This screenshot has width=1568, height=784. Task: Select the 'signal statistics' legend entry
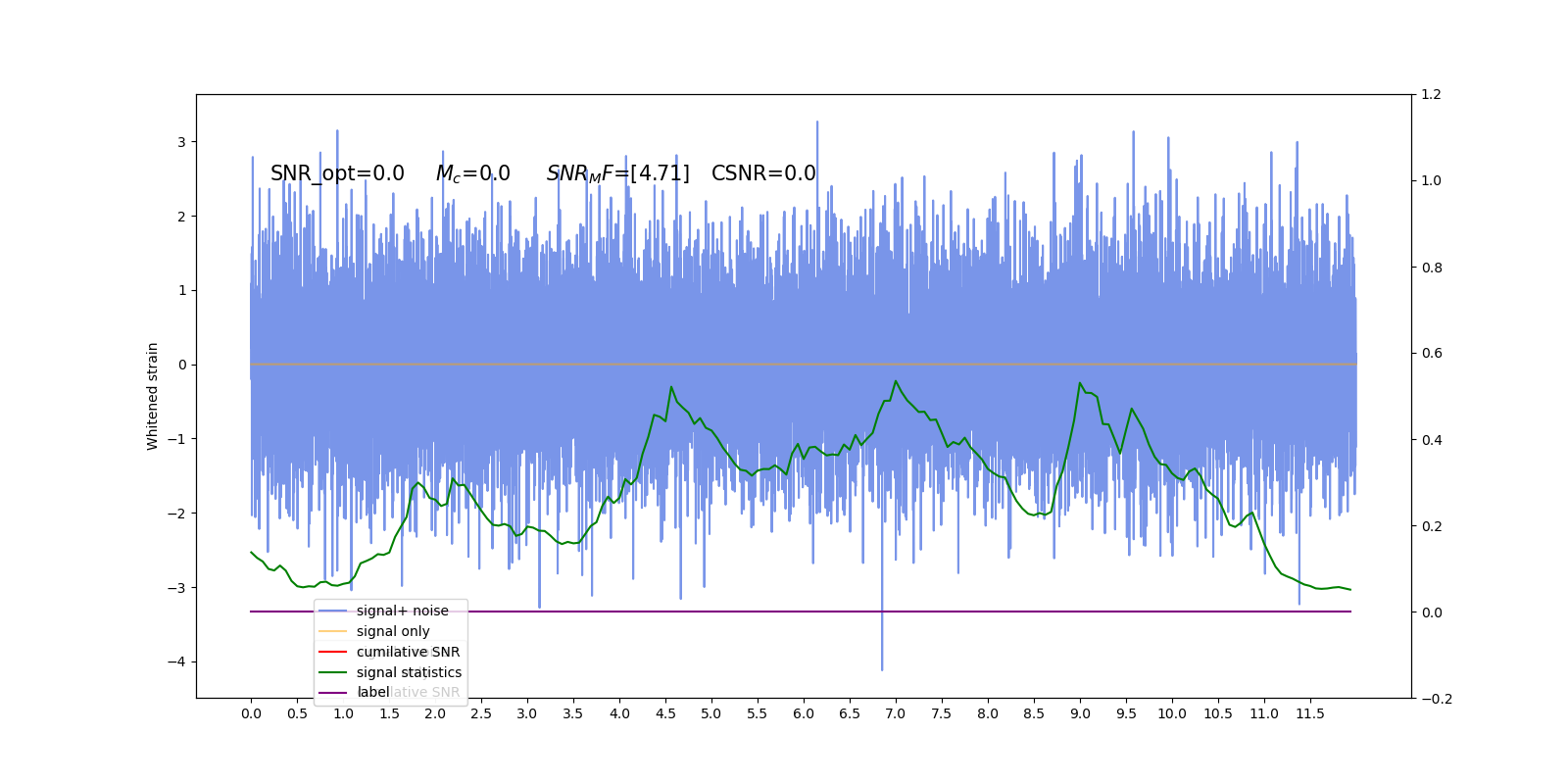coord(409,672)
